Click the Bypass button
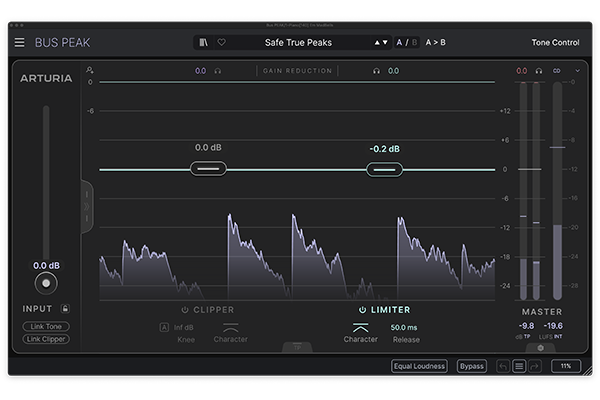 coord(472,366)
